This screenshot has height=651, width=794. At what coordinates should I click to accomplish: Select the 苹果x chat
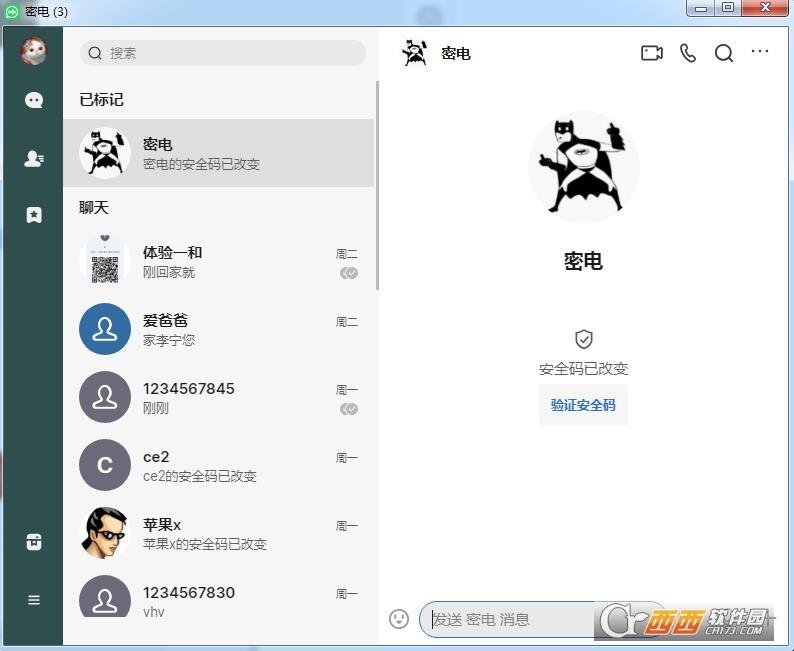[220, 534]
